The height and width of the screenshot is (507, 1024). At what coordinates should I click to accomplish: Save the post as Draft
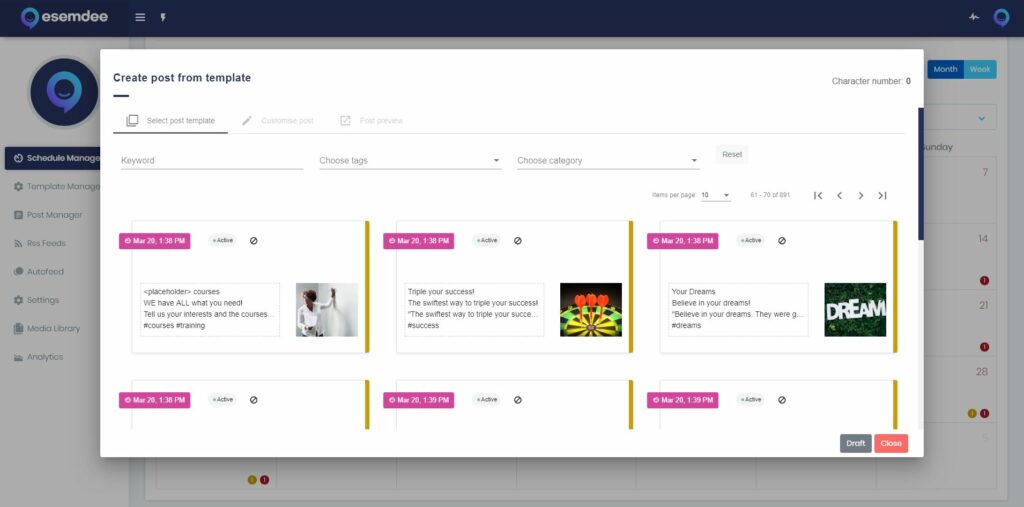[x=856, y=444]
